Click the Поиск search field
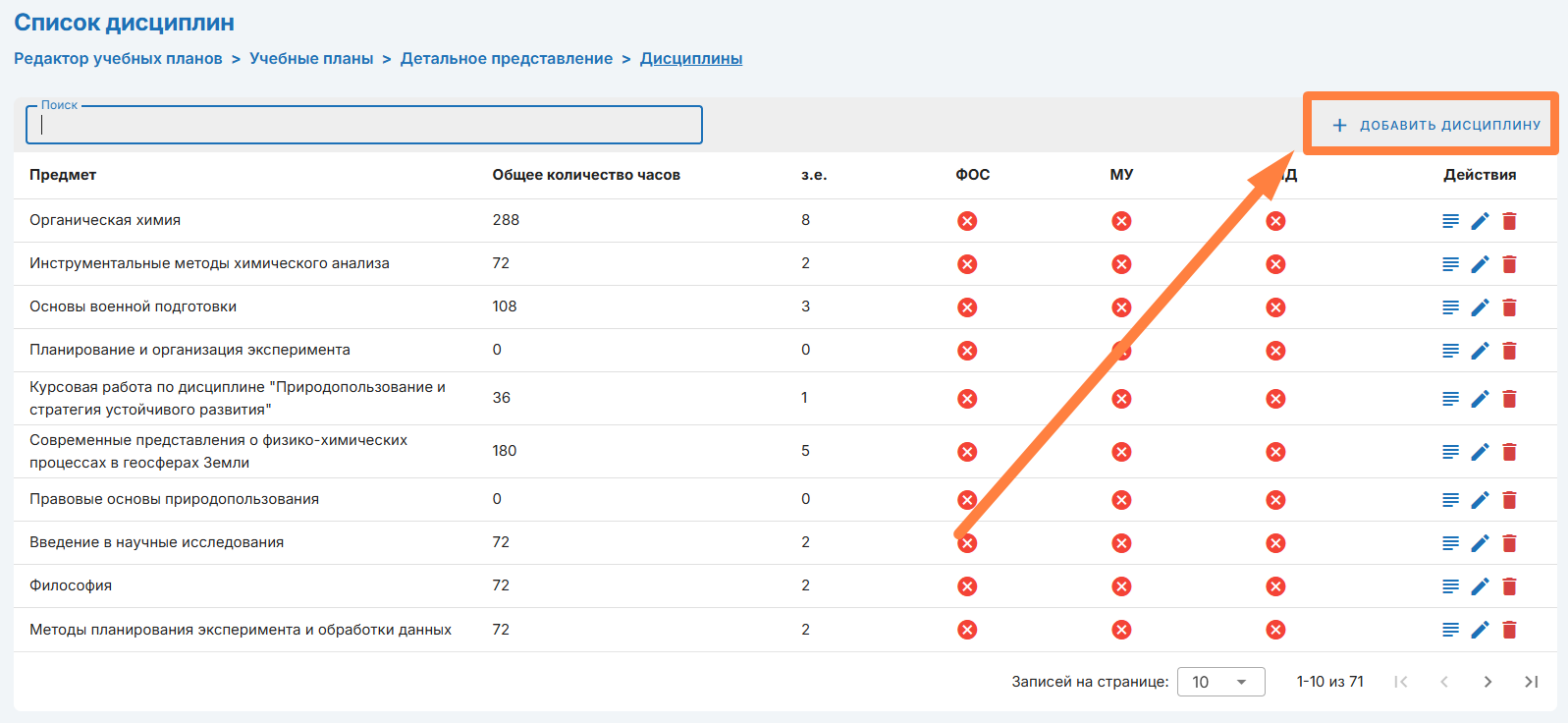Viewport: 1568px width, 723px height. click(363, 126)
